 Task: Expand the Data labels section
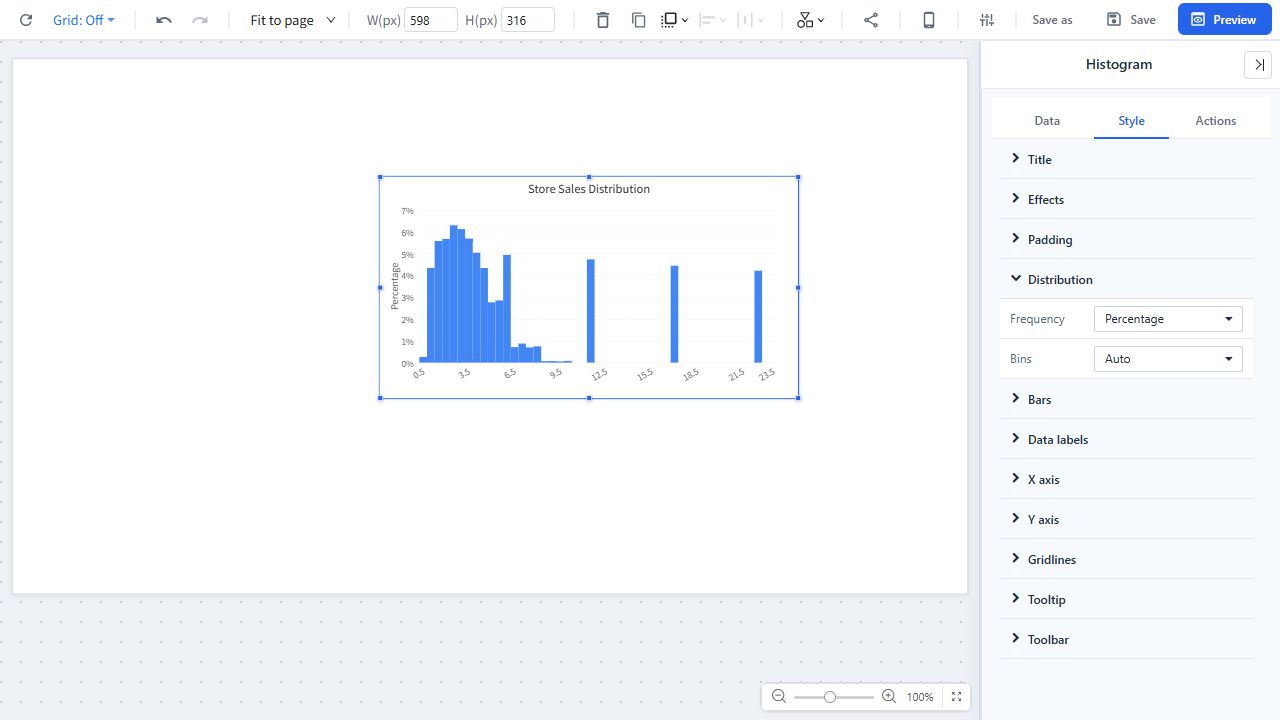(x=1127, y=439)
